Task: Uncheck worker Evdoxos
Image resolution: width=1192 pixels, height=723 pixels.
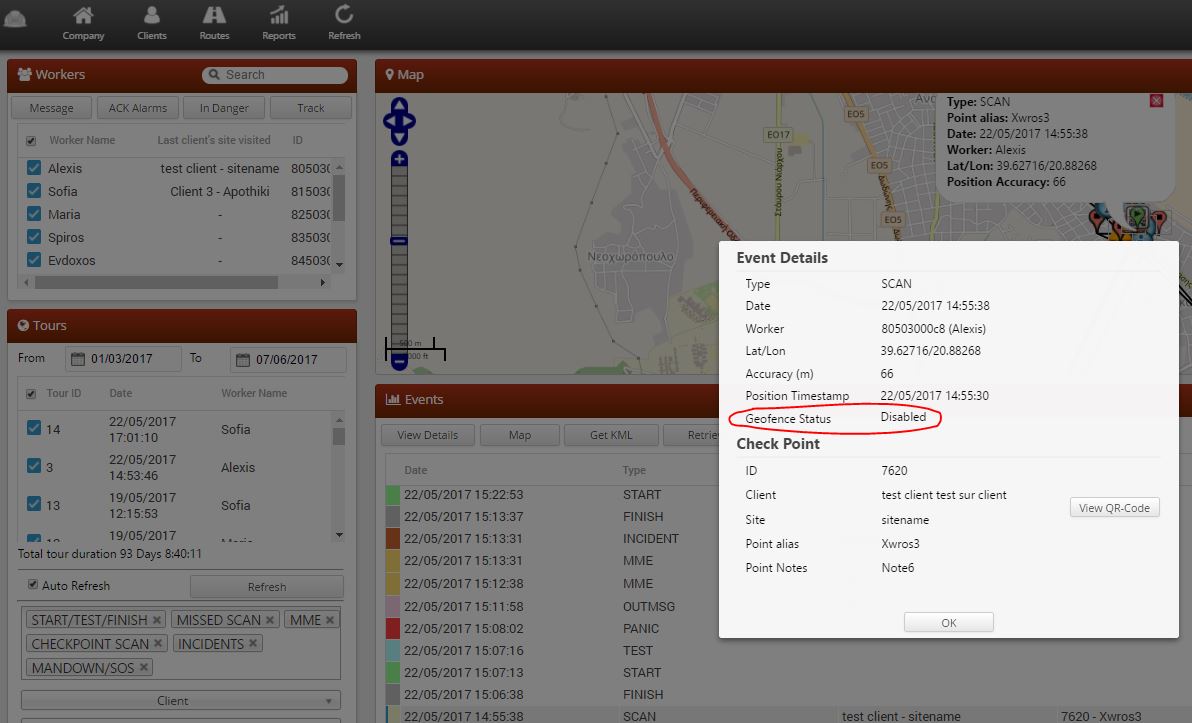Action: pyautogui.click(x=33, y=259)
